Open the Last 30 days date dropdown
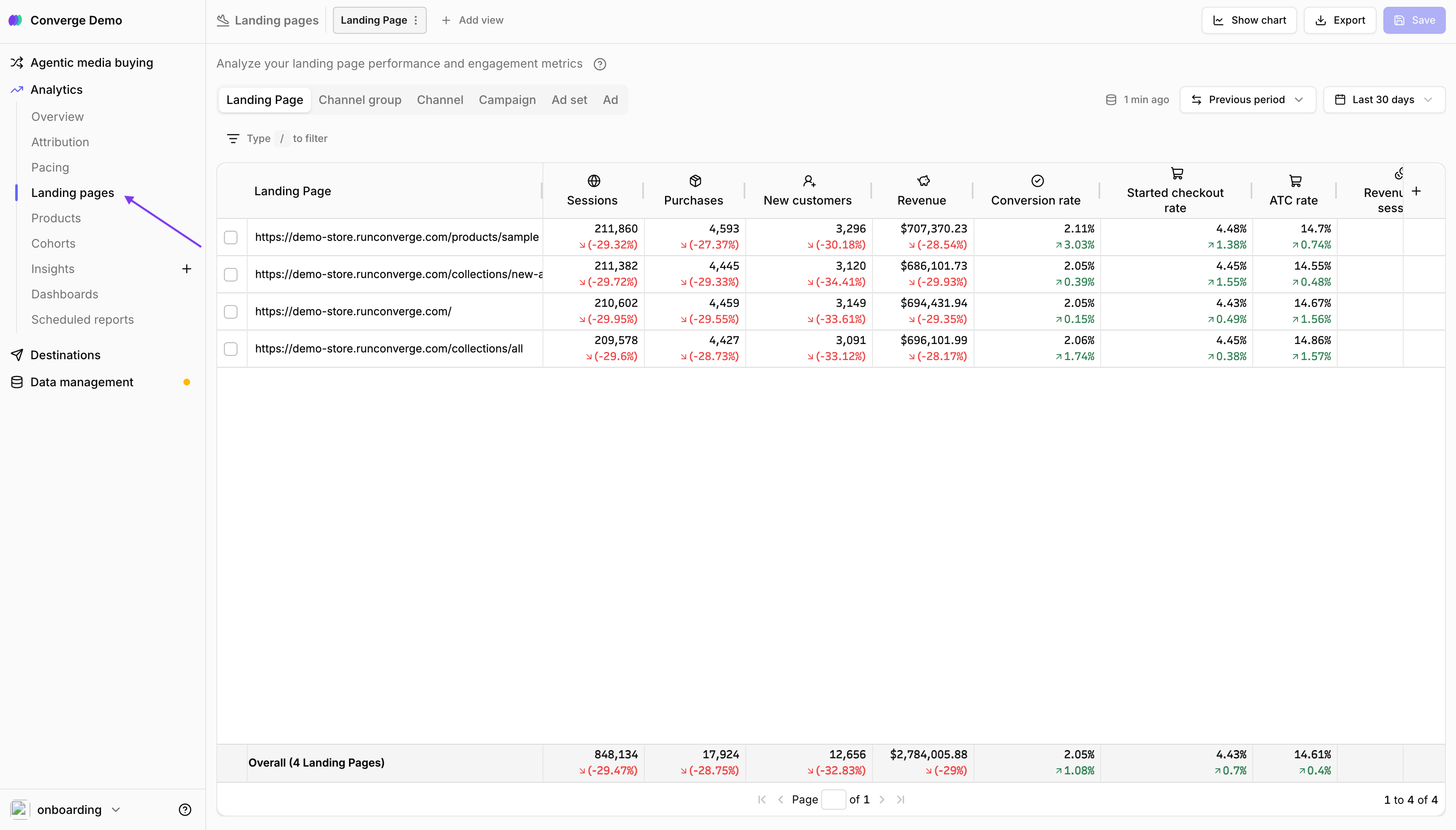 [1384, 100]
